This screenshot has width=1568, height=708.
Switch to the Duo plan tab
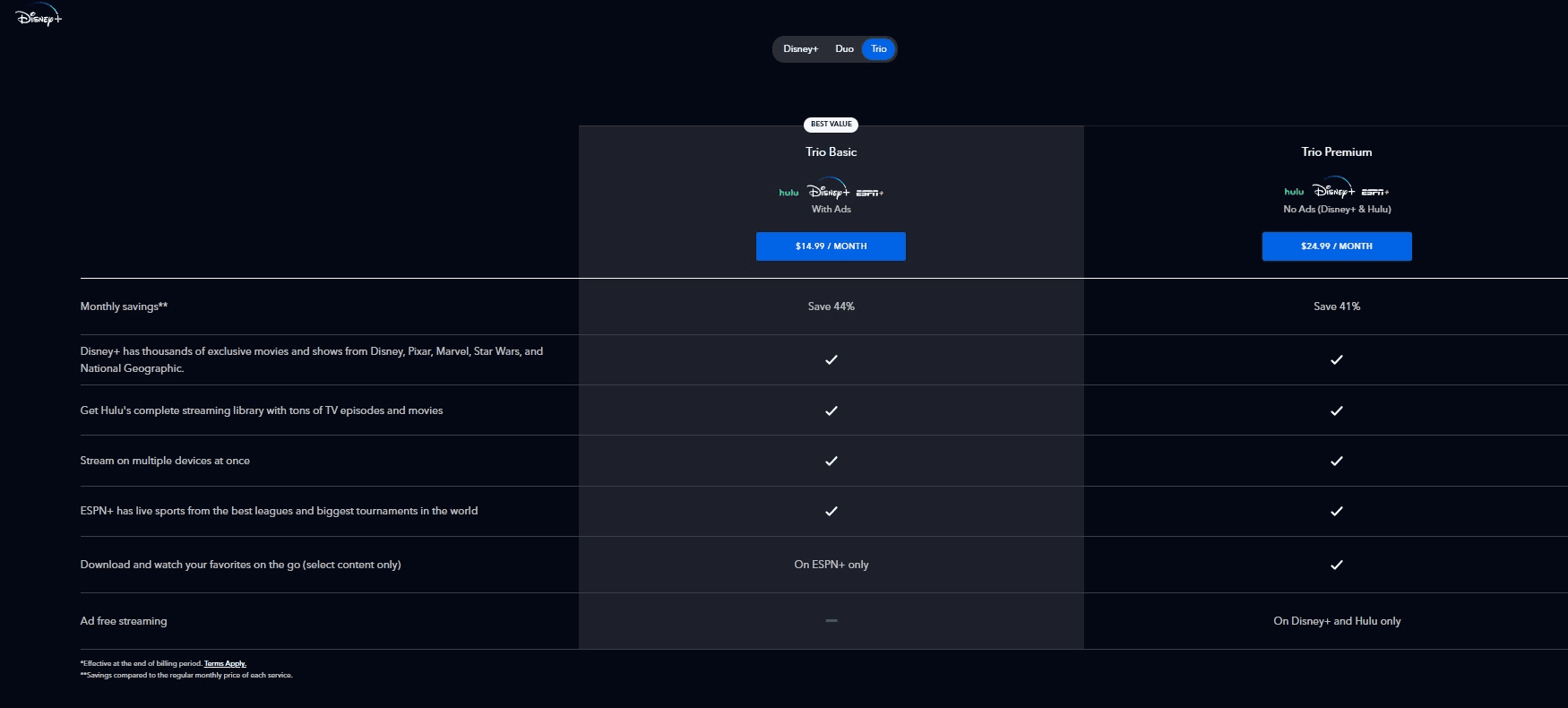tap(844, 49)
